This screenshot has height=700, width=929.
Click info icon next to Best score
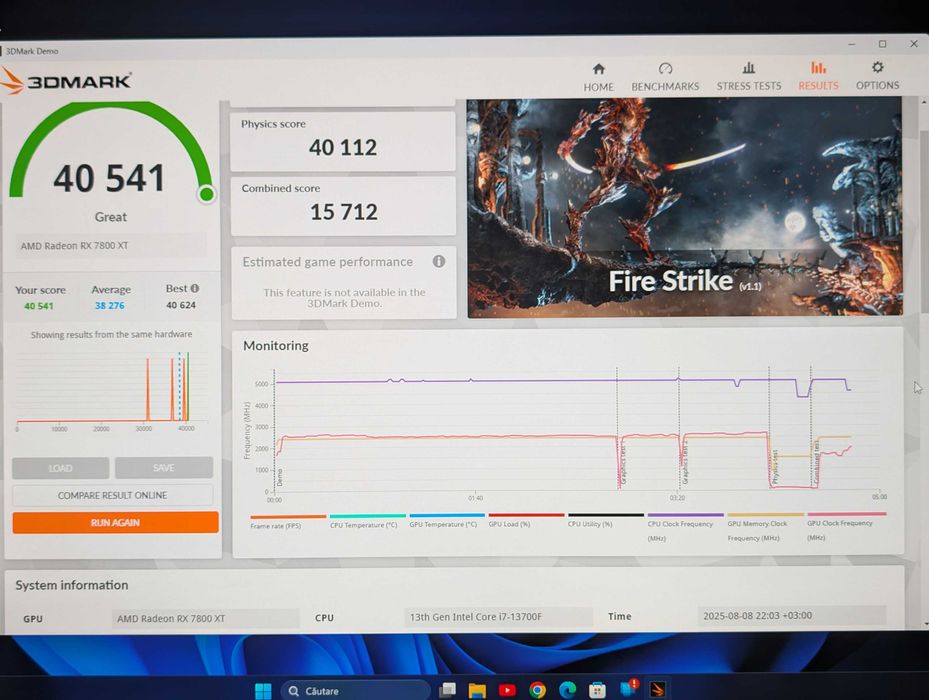(x=194, y=288)
